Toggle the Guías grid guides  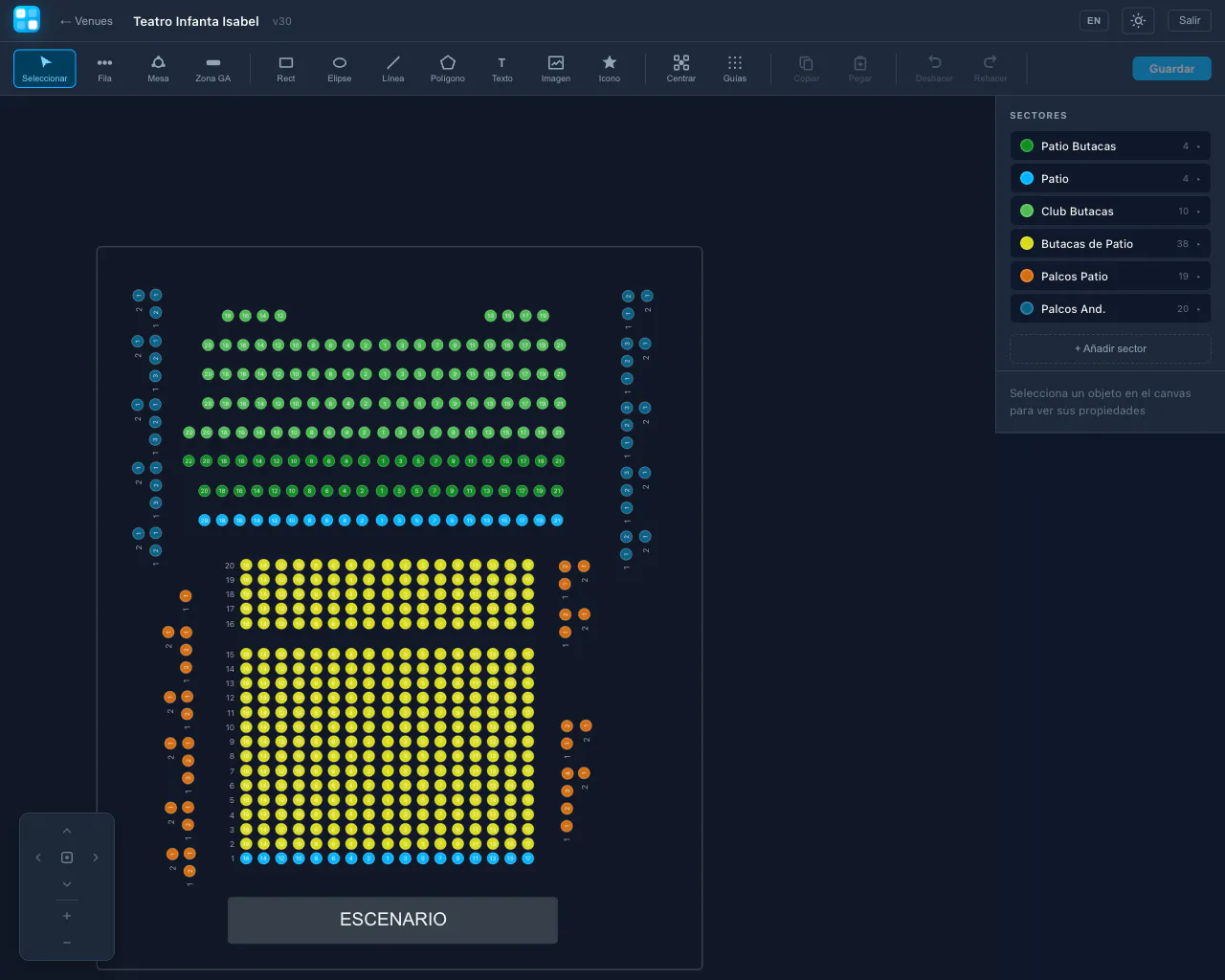tap(735, 69)
